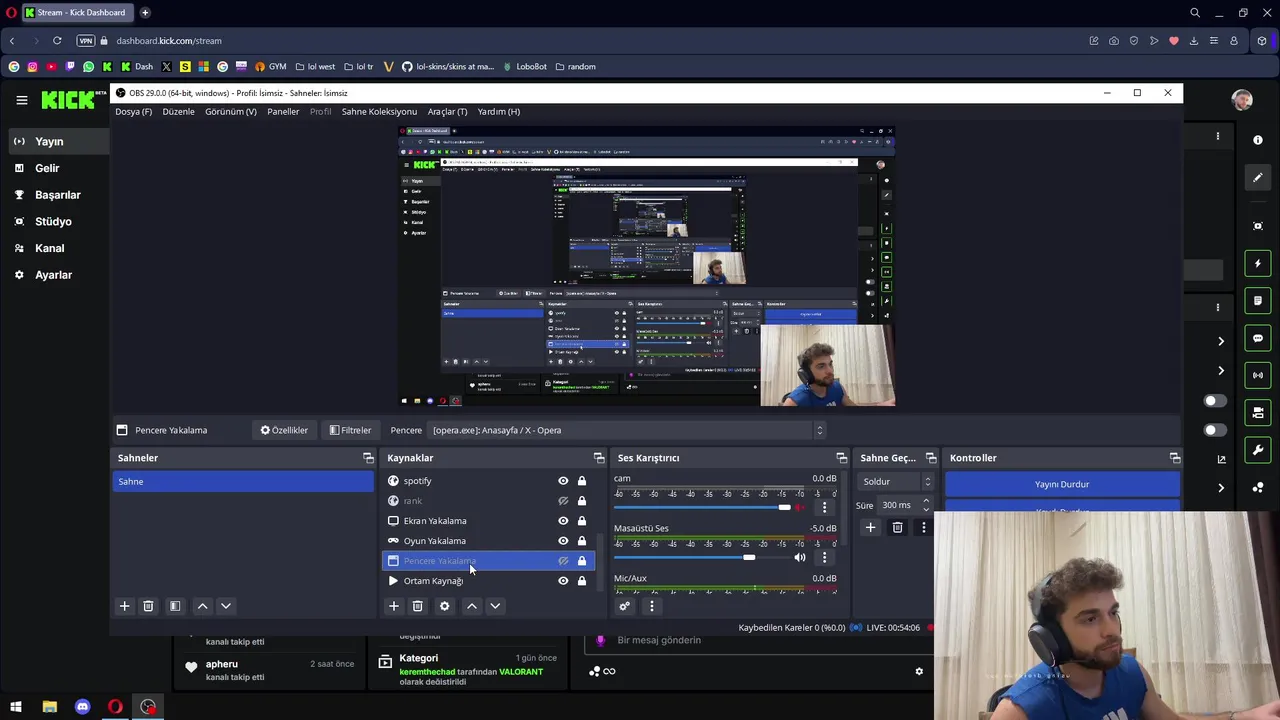Hide the spotify source
The height and width of the screenshot is (720, 1280).
563,481
